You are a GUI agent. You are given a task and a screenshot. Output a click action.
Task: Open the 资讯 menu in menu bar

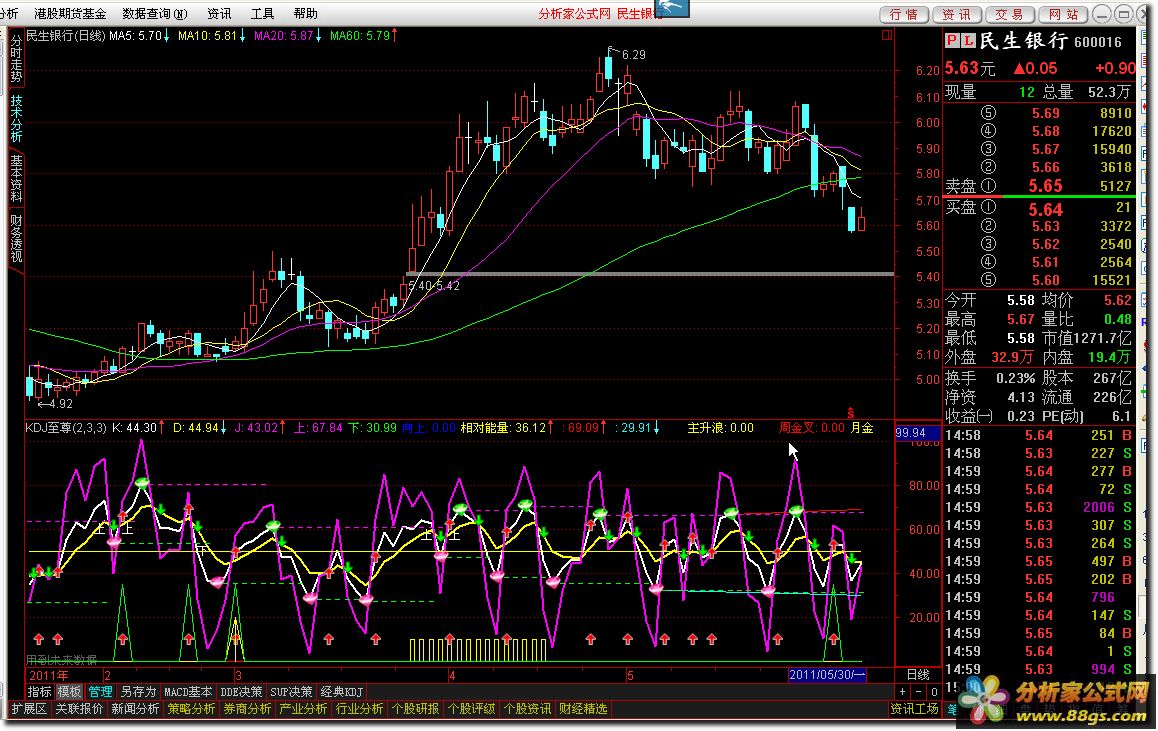(x=219, y=13)
